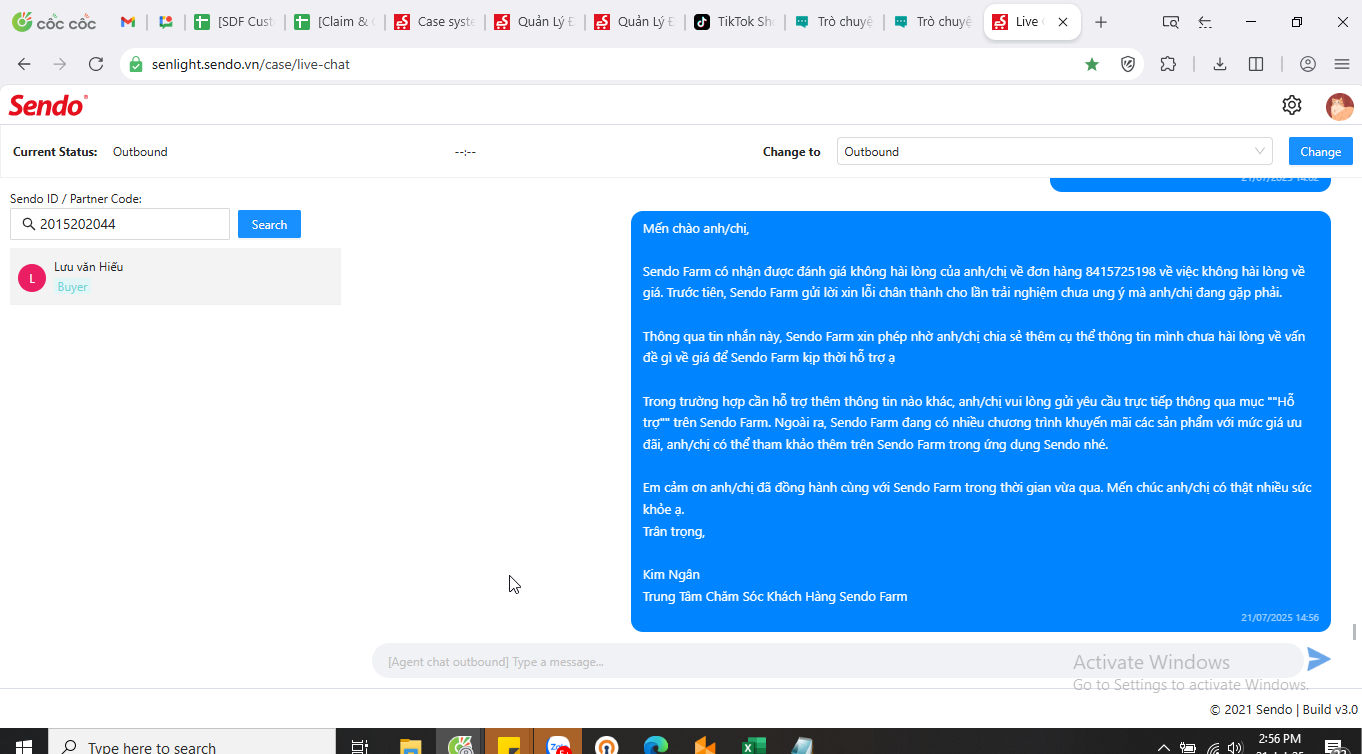Click the back navigation arrow in browser

pyautogui.click(x=24, y=64)
